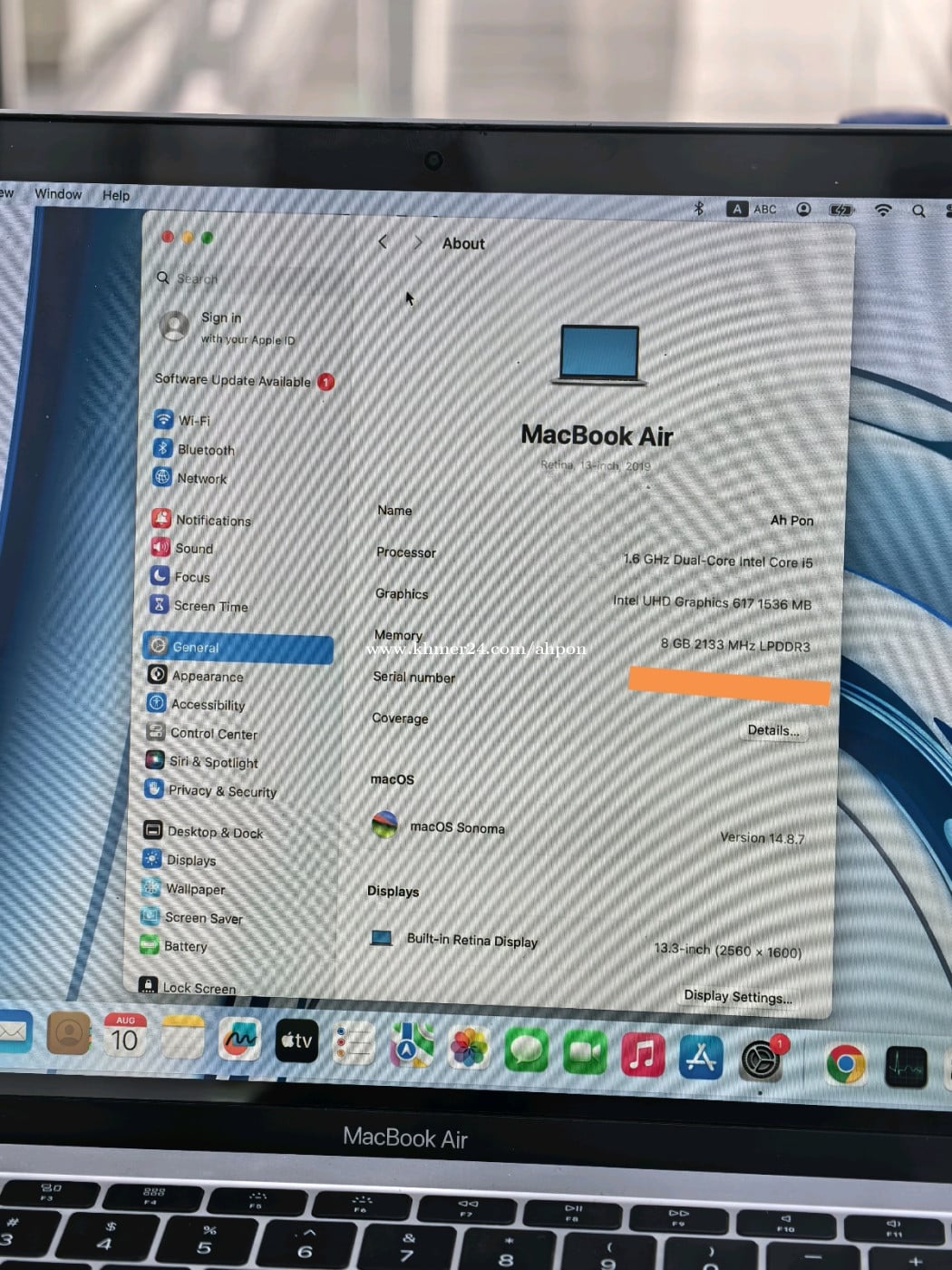Click the Memory value text
Image resolution: width=952 pixels, height=1270 pixels.
[x=735, y=645]
